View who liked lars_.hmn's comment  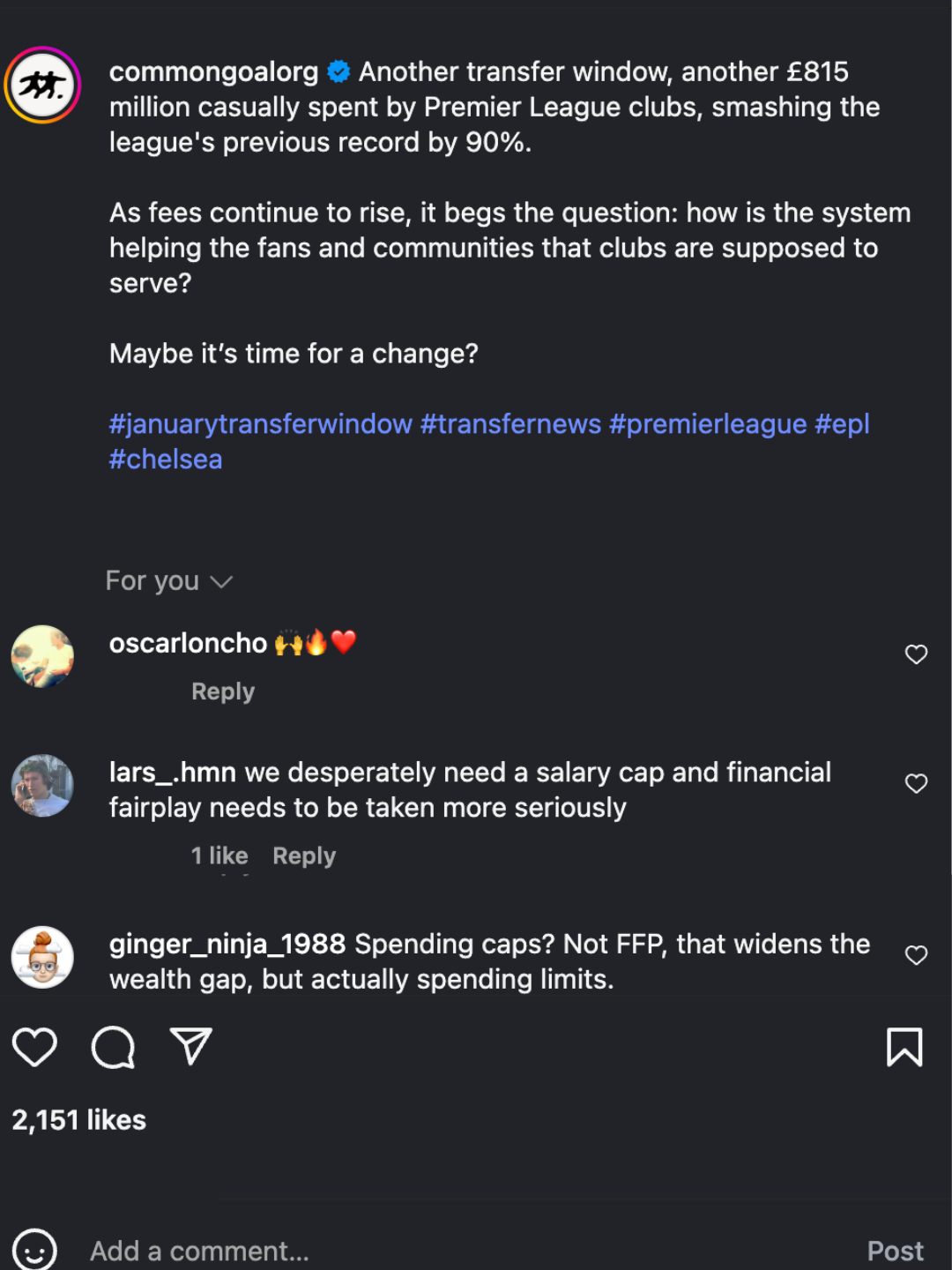point(219,855)
